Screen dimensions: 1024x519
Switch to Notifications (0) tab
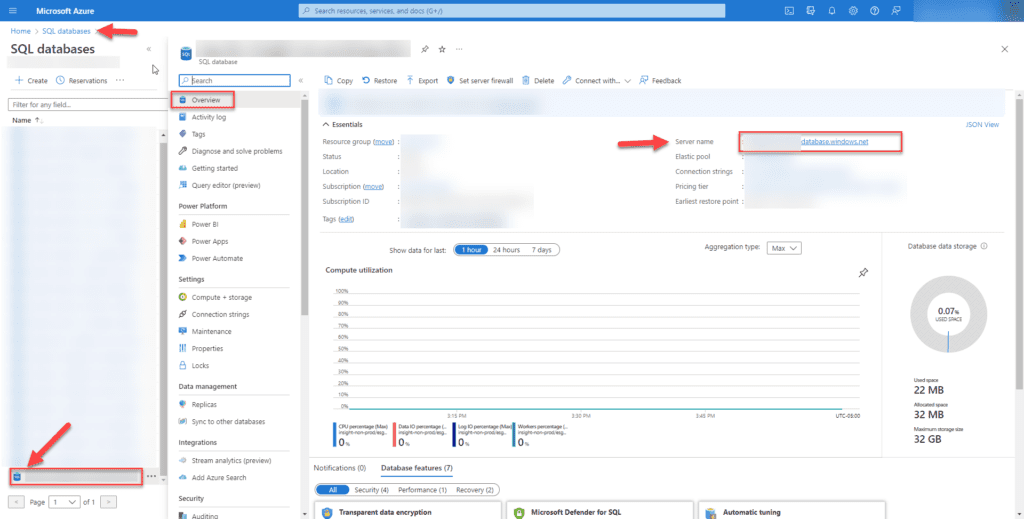pos(340,467)
